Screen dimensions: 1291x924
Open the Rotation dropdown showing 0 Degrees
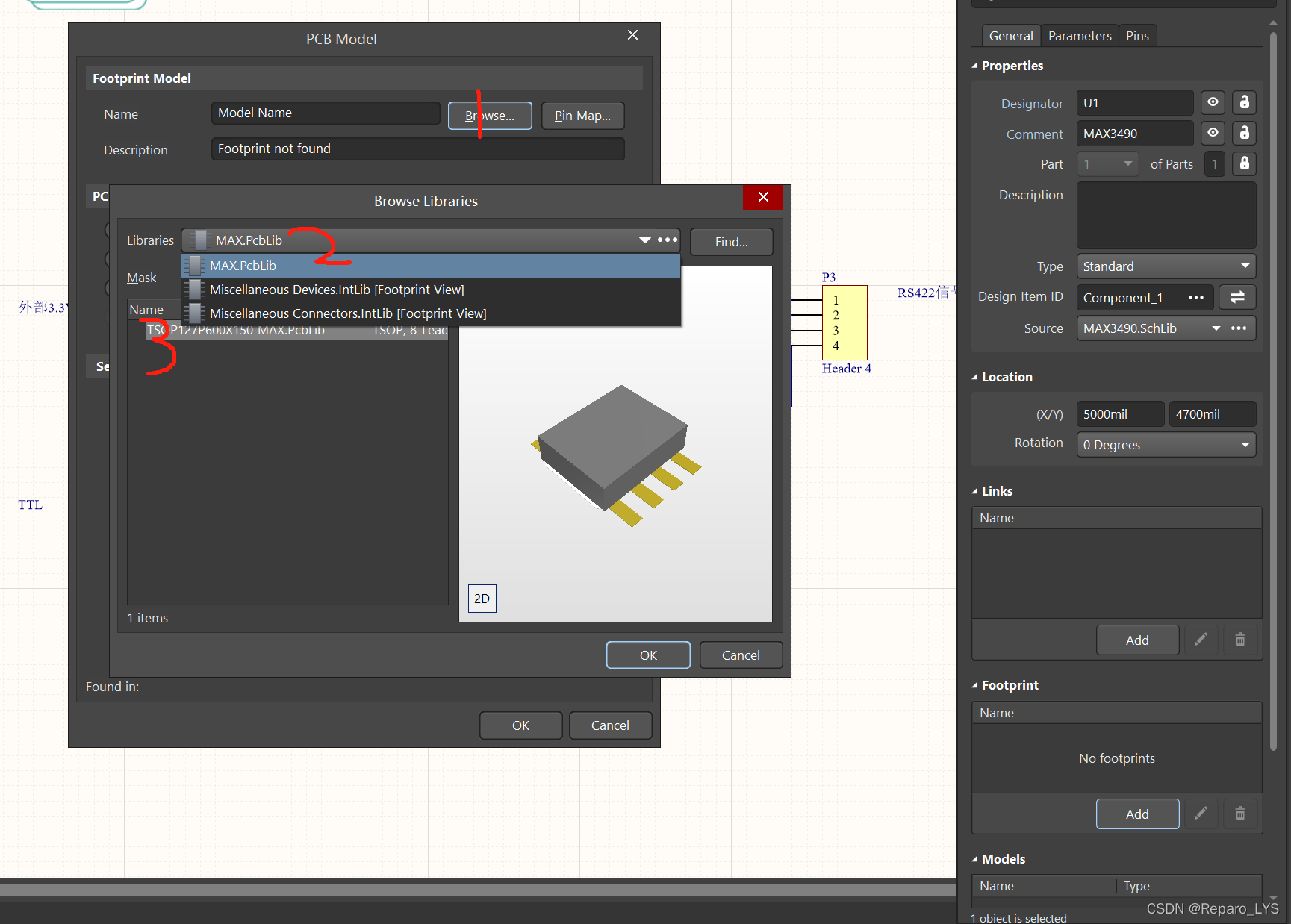click(x=1166, y=445)
